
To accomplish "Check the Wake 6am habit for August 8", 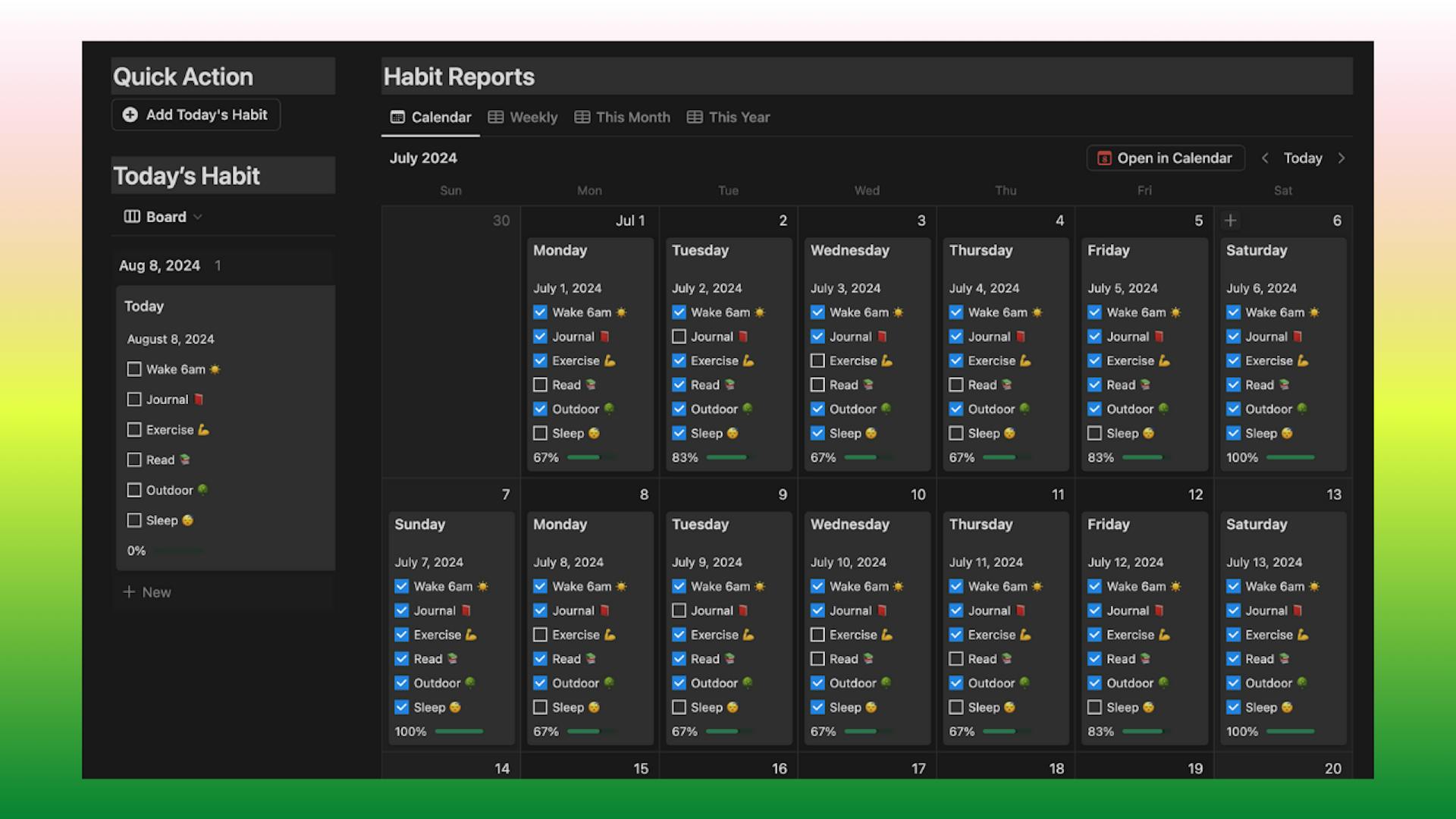I will (134, 369).
